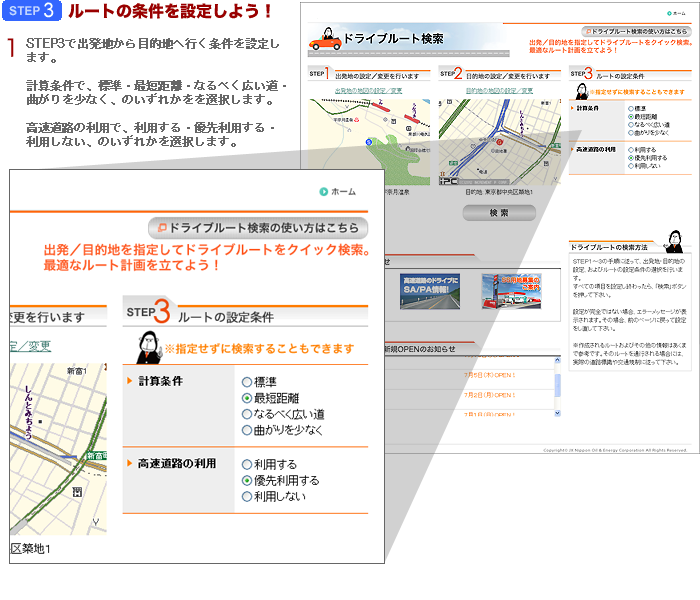Open the SA/PA情報 highway banner

tap(430, 291)
